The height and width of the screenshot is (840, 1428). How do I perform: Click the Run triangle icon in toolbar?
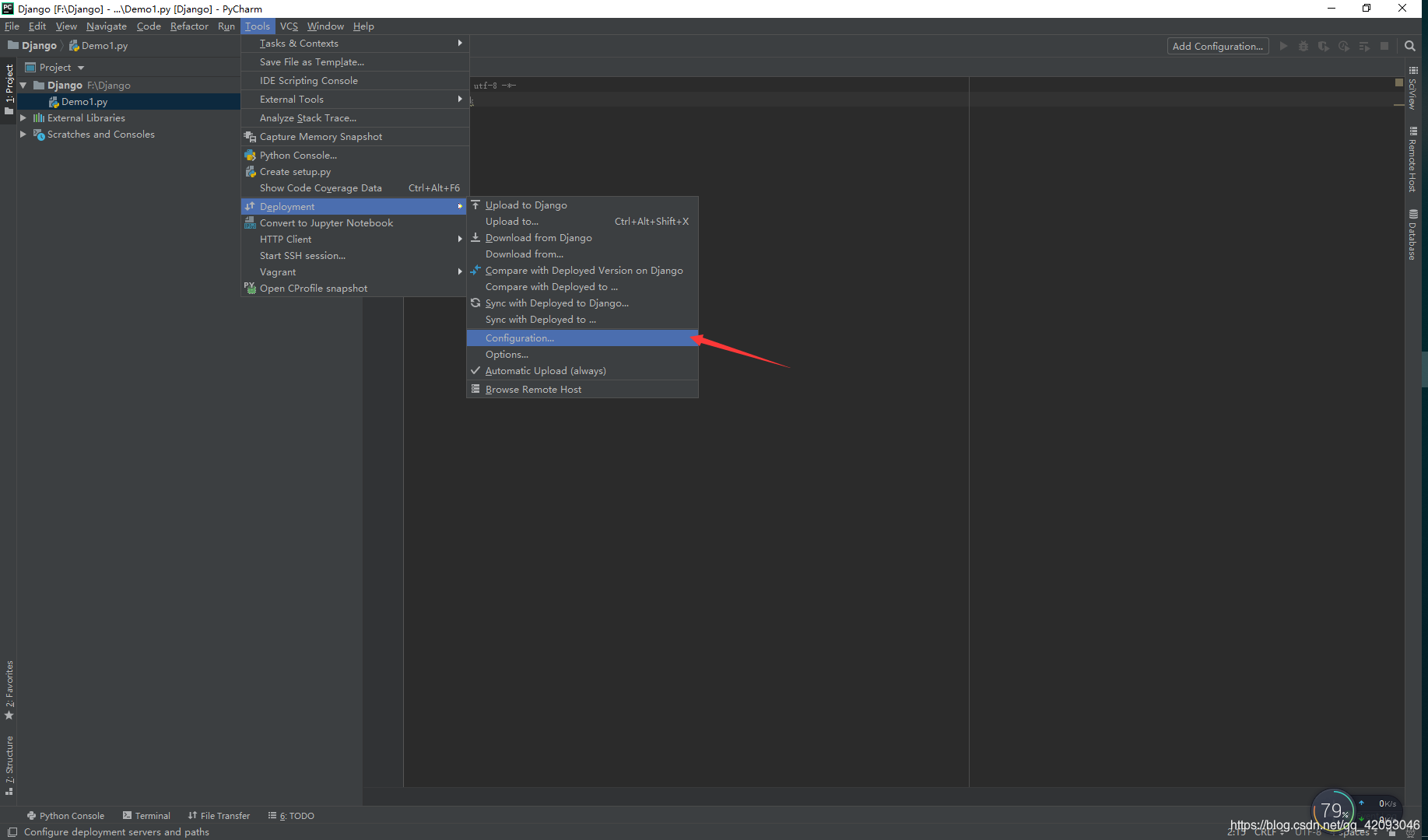tap(1283, 46)
